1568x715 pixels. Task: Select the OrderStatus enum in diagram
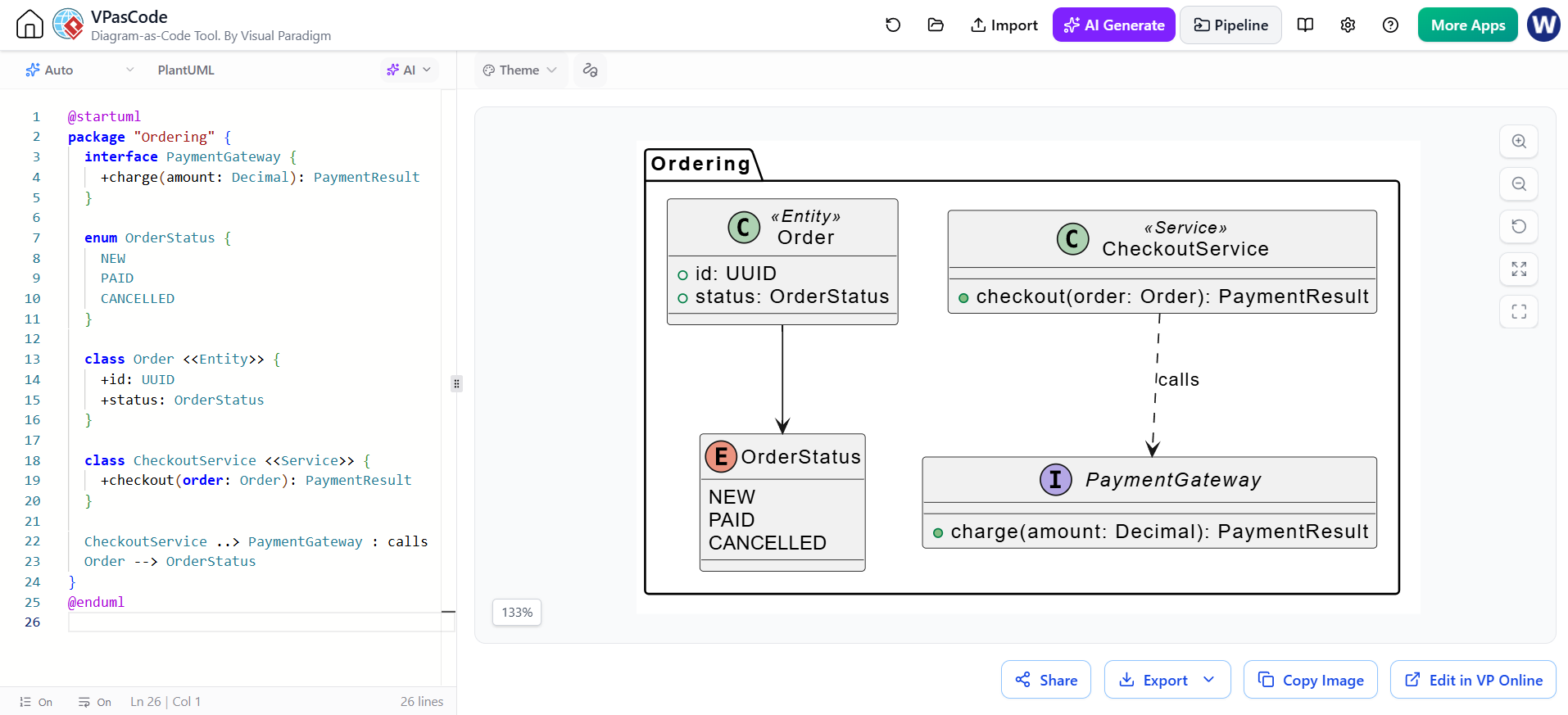(782, 502)
